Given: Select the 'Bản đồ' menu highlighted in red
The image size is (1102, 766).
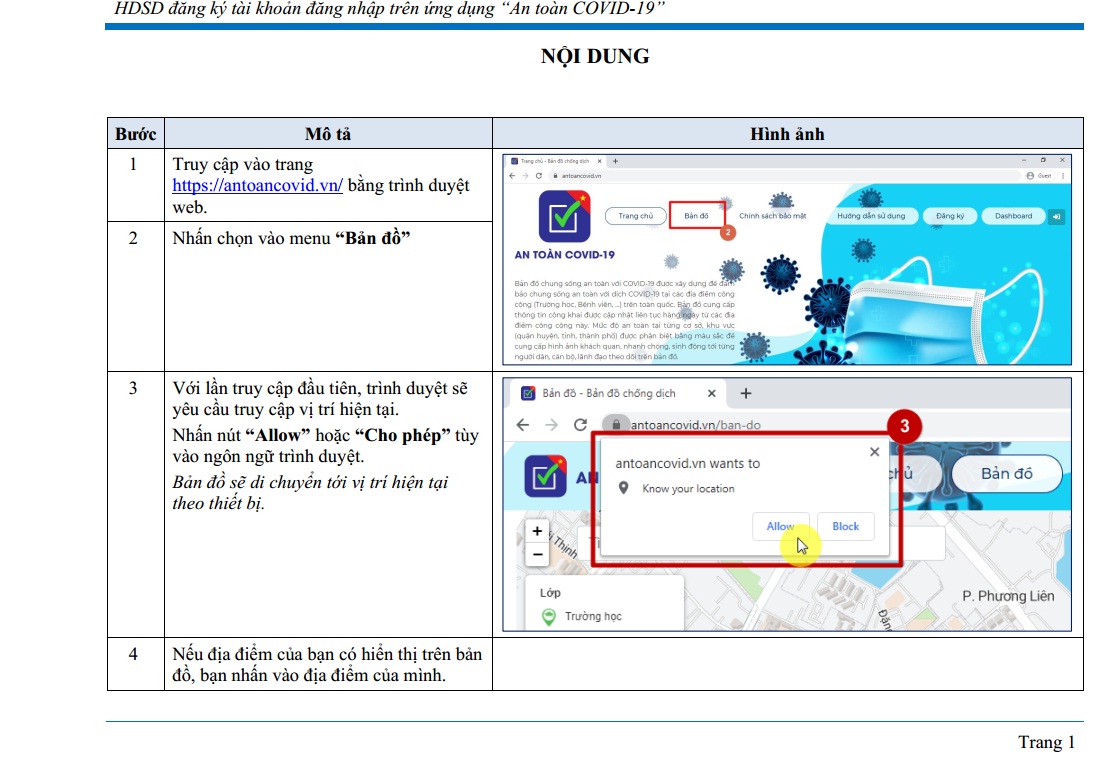Looking at the screenshot, I should (696, 216).
